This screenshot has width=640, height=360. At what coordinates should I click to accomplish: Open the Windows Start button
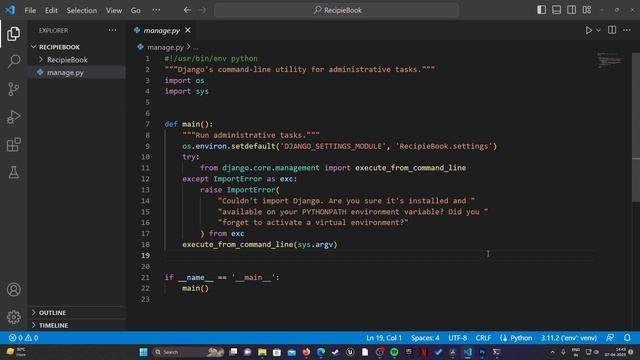point(143,352)
